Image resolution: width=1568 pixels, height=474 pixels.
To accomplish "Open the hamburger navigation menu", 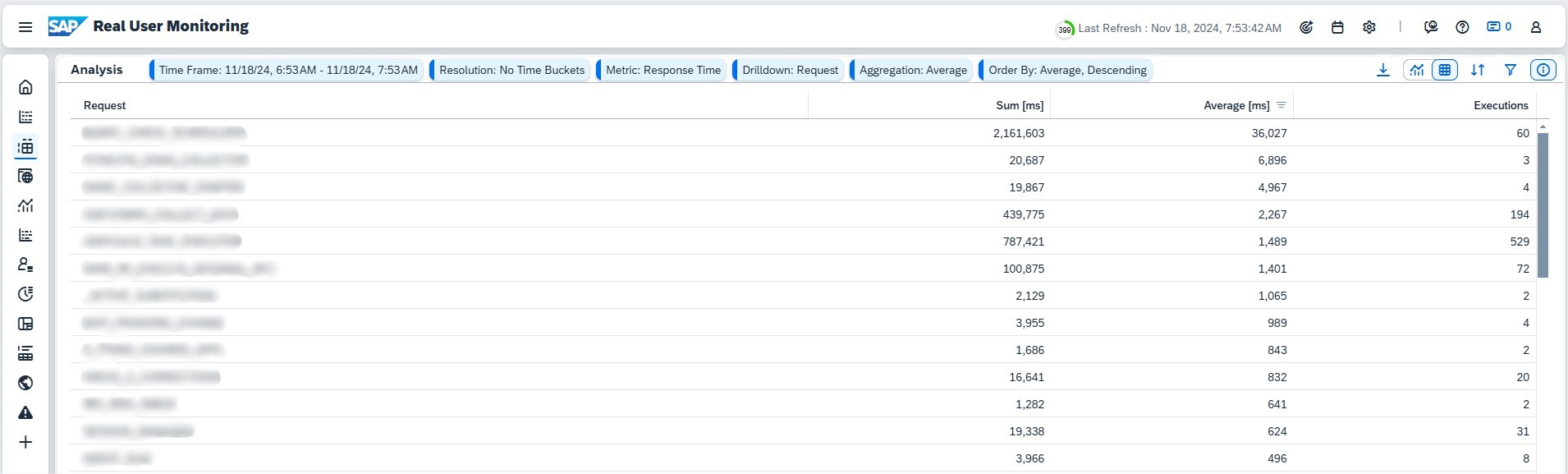I will pyautogui.click(x=25, y=27).
